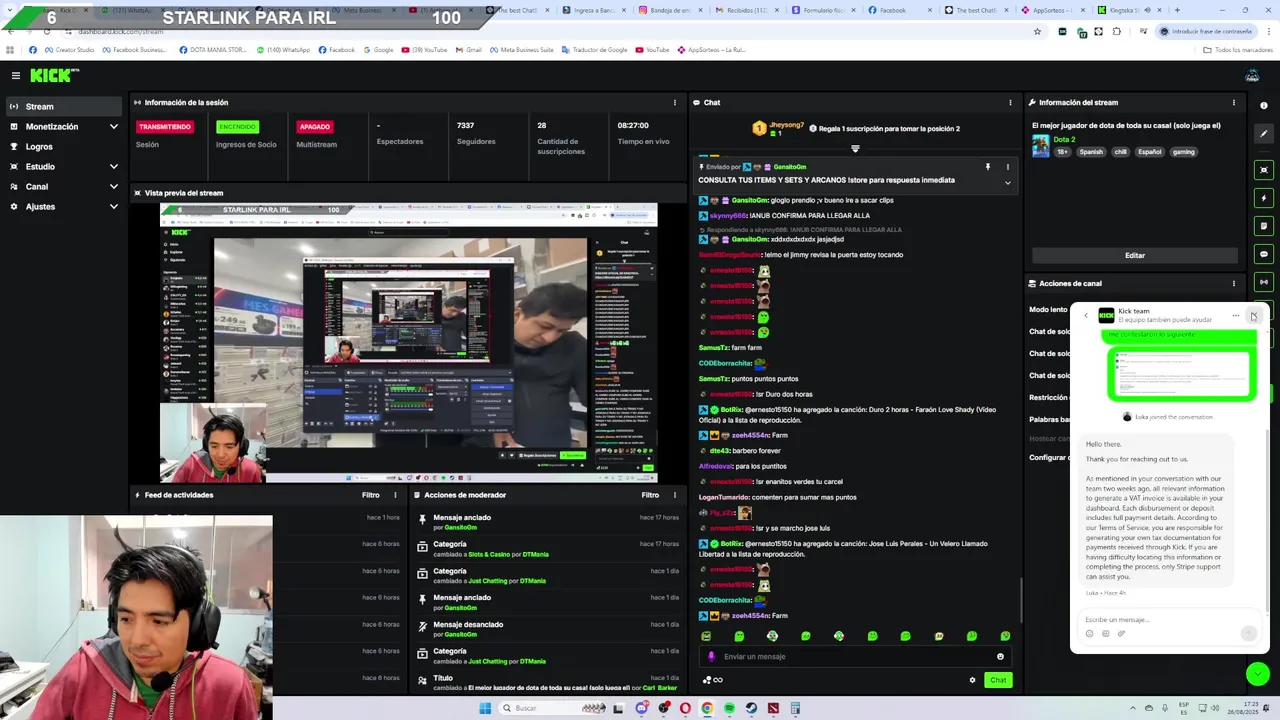Viewport: 1280px width, 720px height.
Task: Click the broadcast signal icon in right toolbar
Action: (x=1264, y=282)
